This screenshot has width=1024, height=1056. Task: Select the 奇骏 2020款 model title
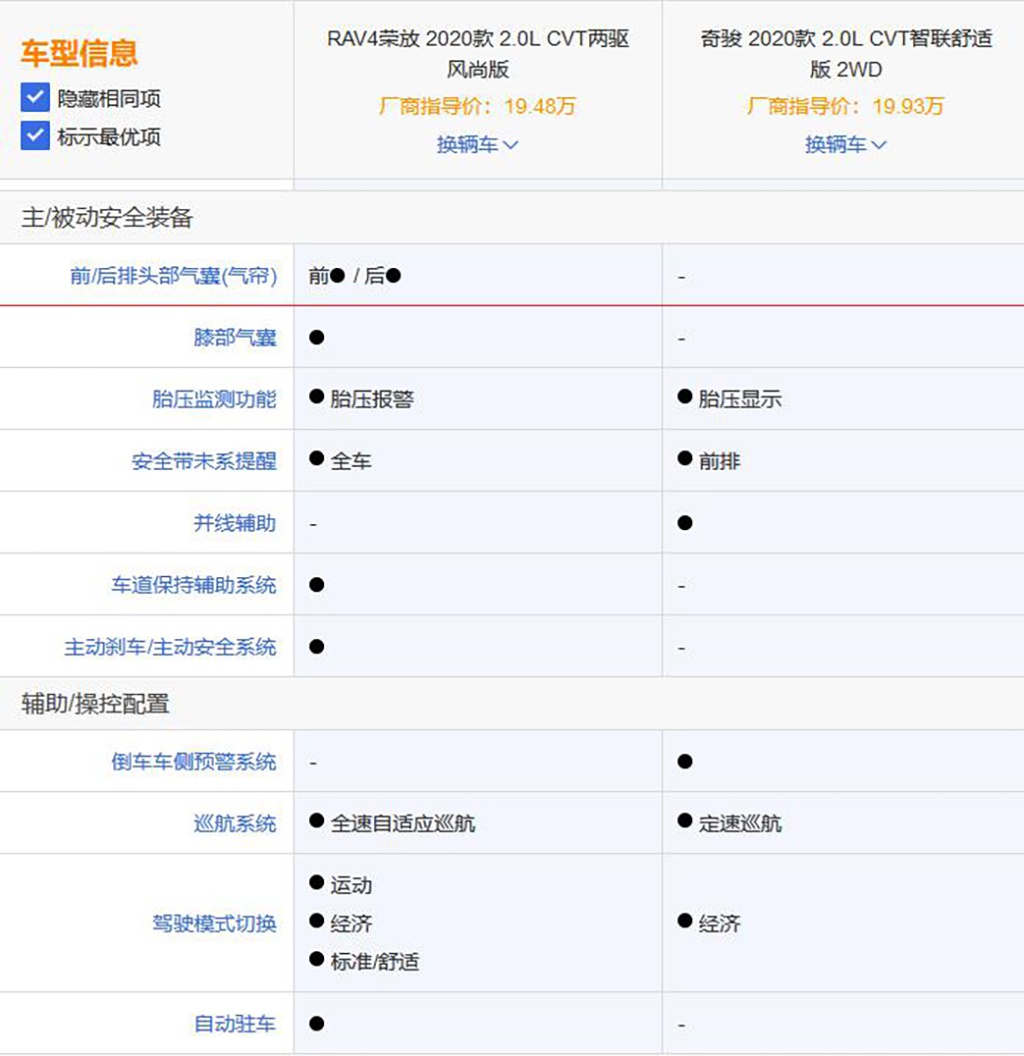pyautogui.click(x=846, y=54)
